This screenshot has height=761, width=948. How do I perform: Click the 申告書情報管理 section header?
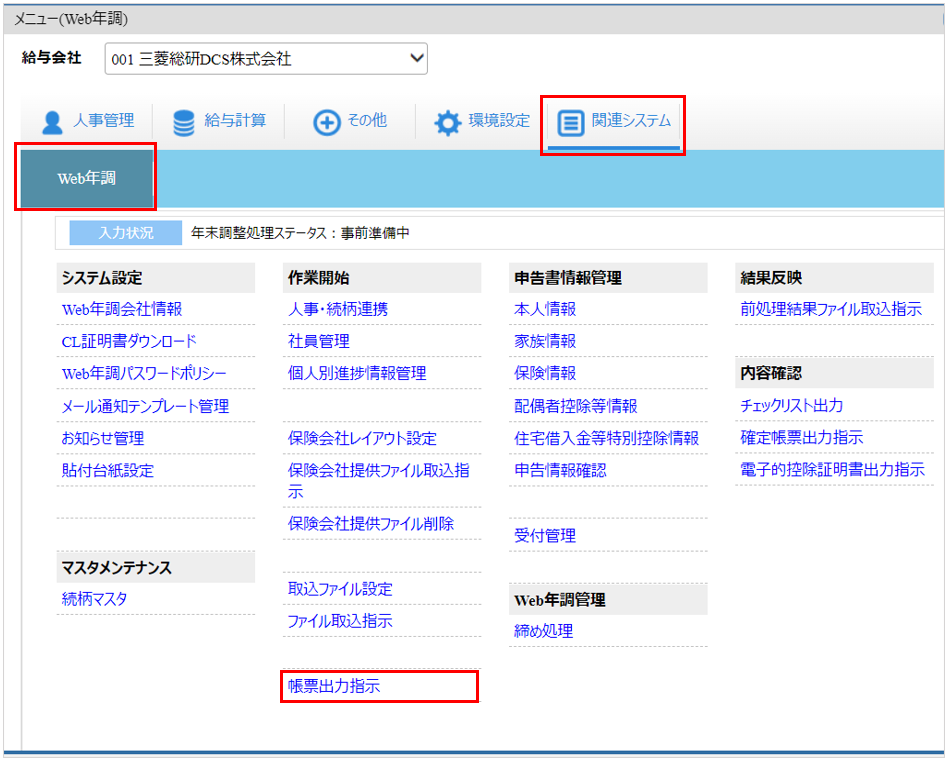tap(608, 278)
